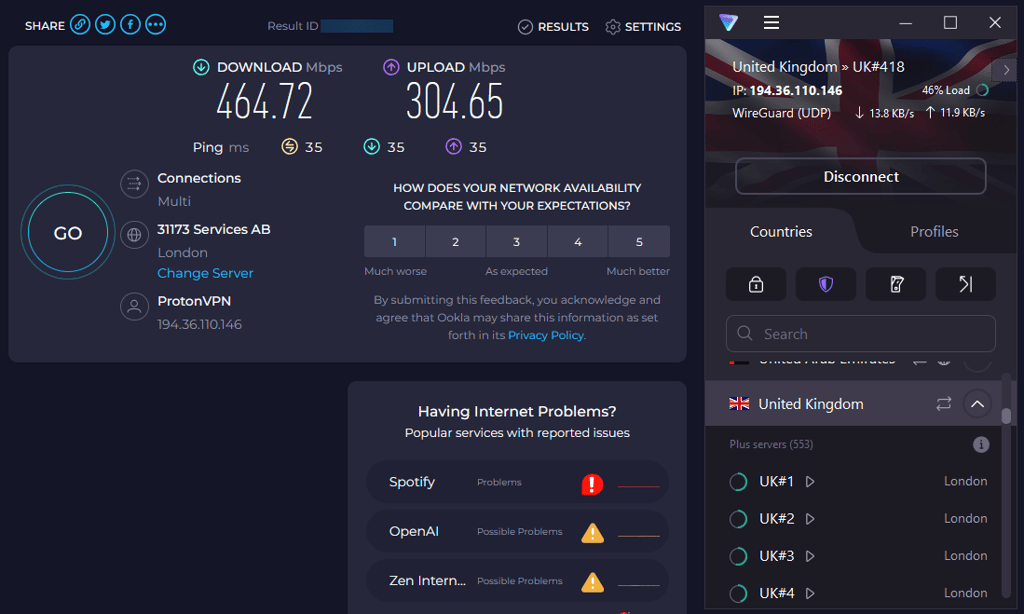The height and width of the screenshot is (614, 1024).
Task: Open Spotify reported problems entry
Action: pos(517,482)
